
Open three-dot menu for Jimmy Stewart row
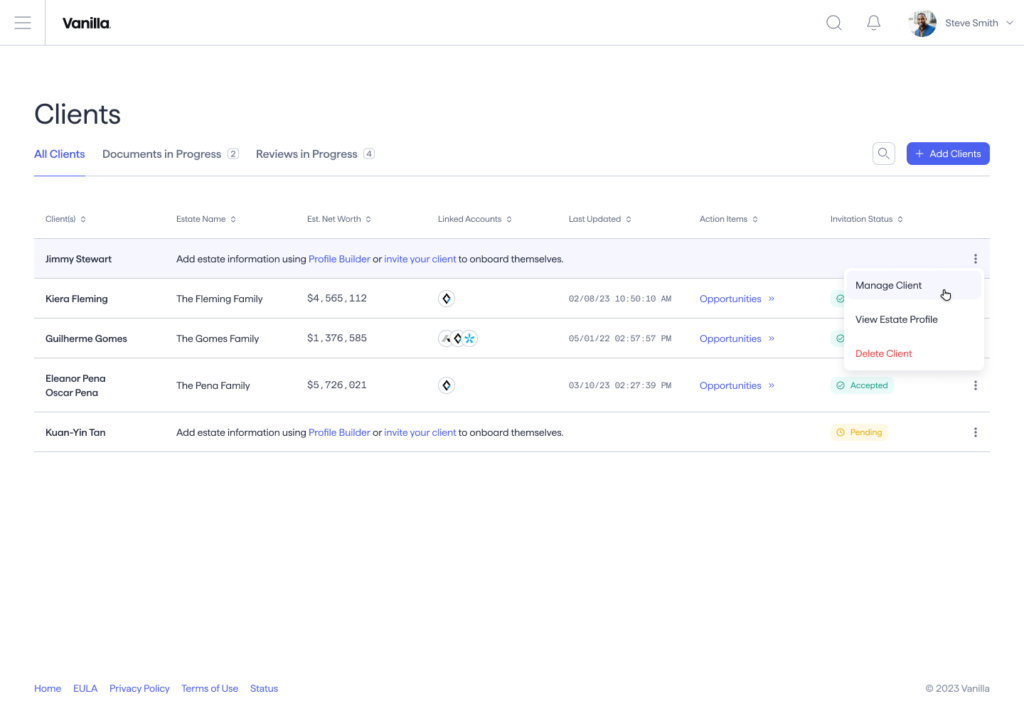point(975,259)
